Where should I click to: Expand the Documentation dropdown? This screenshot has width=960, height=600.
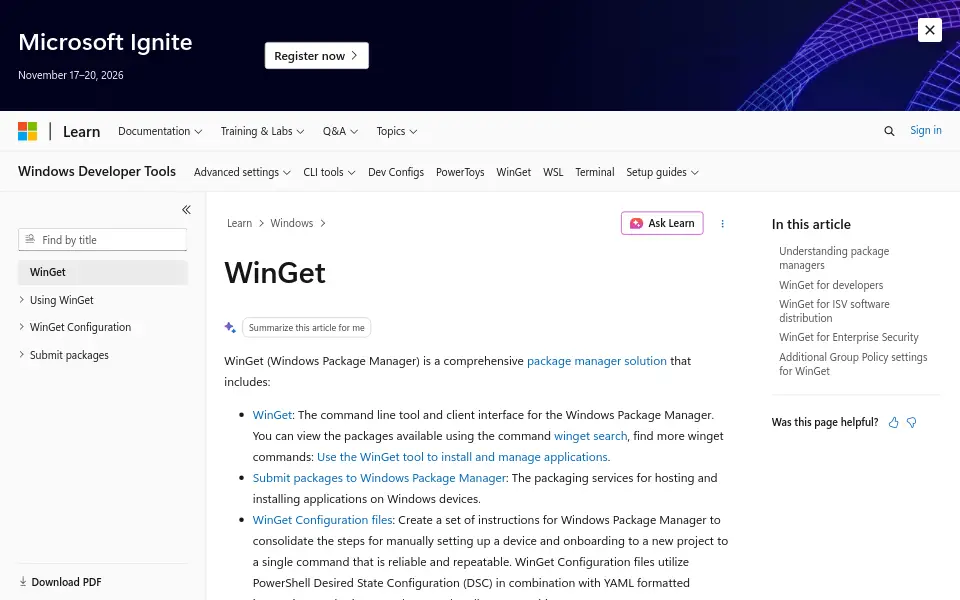pyautogui.click(x=160, y=131)
